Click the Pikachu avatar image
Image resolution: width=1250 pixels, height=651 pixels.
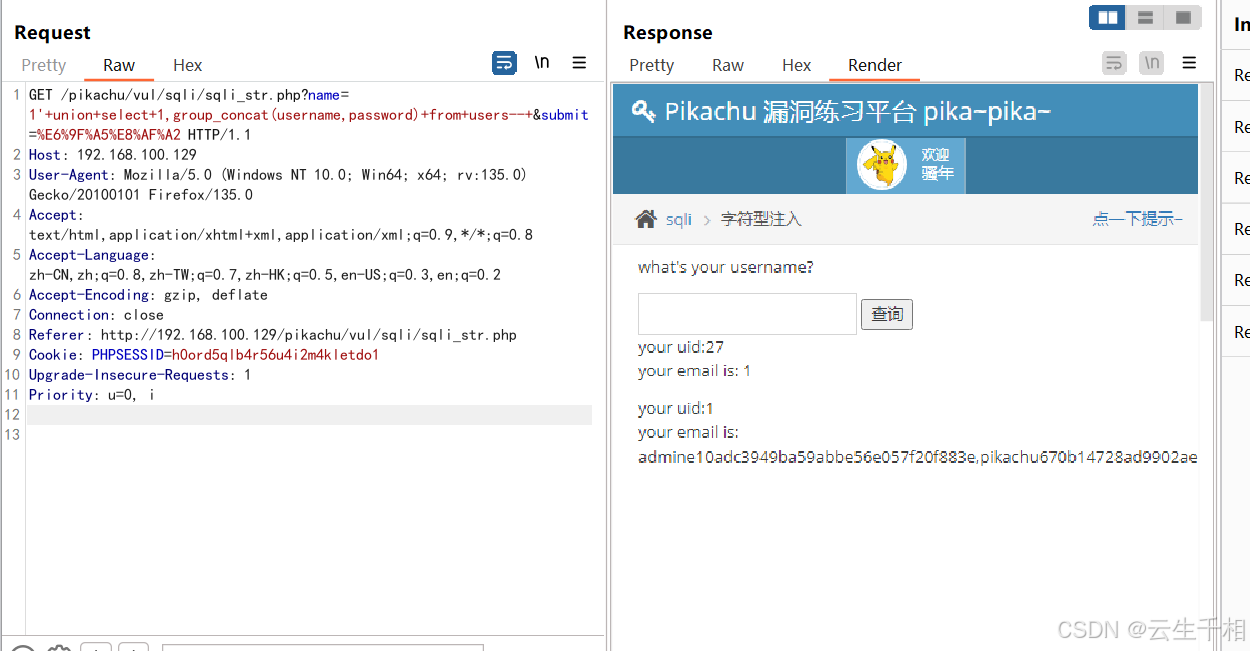click(882, 165)
